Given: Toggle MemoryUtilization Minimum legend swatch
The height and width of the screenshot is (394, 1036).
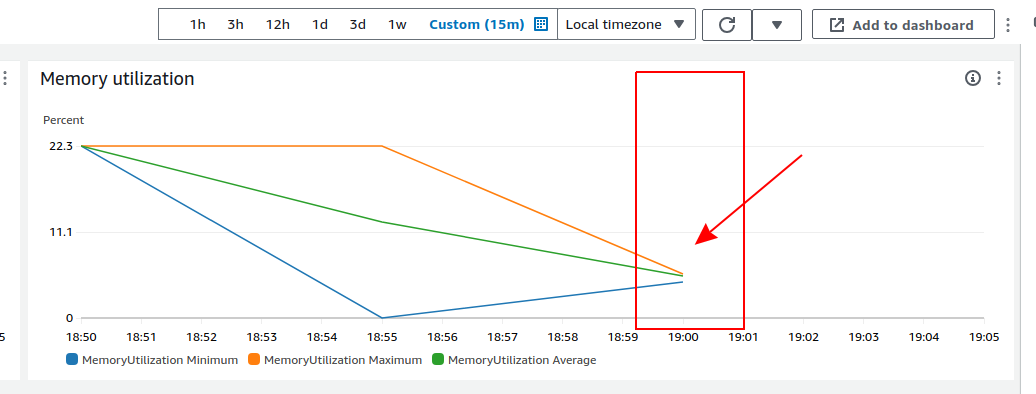Looking at the screenshot, I should click(x=72, y=360).
